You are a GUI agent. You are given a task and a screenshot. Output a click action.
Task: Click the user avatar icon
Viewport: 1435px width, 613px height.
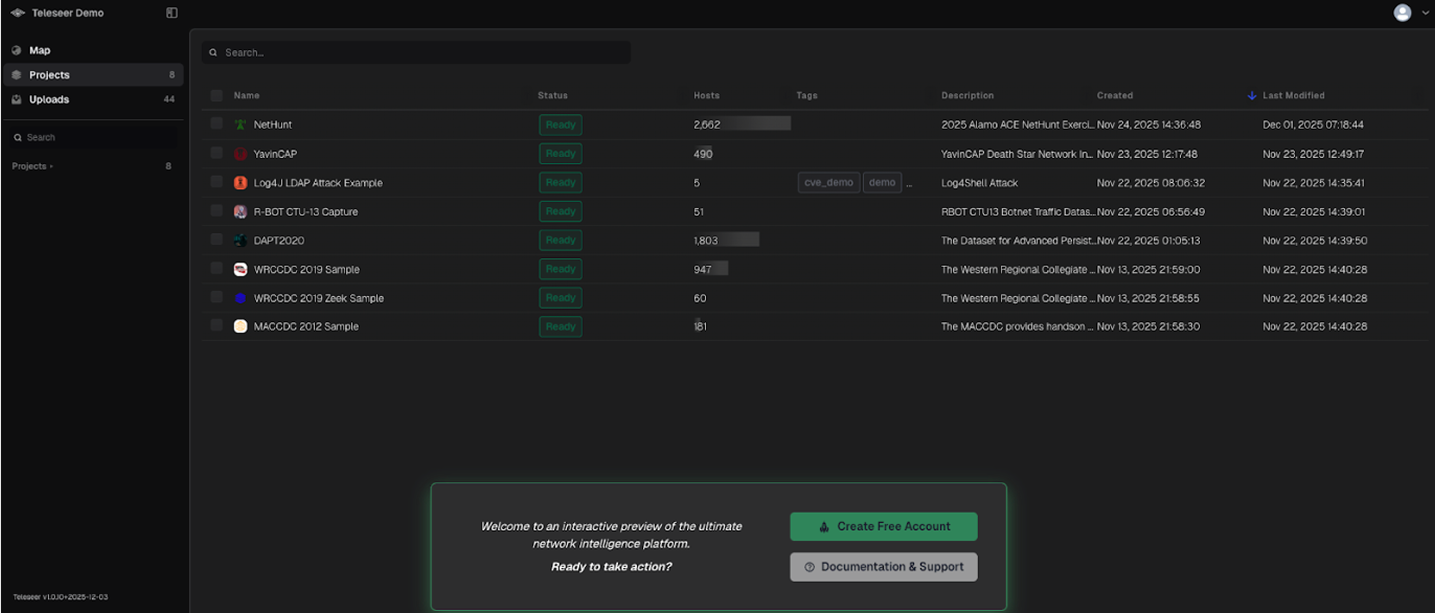click(x=1402, y=13)
